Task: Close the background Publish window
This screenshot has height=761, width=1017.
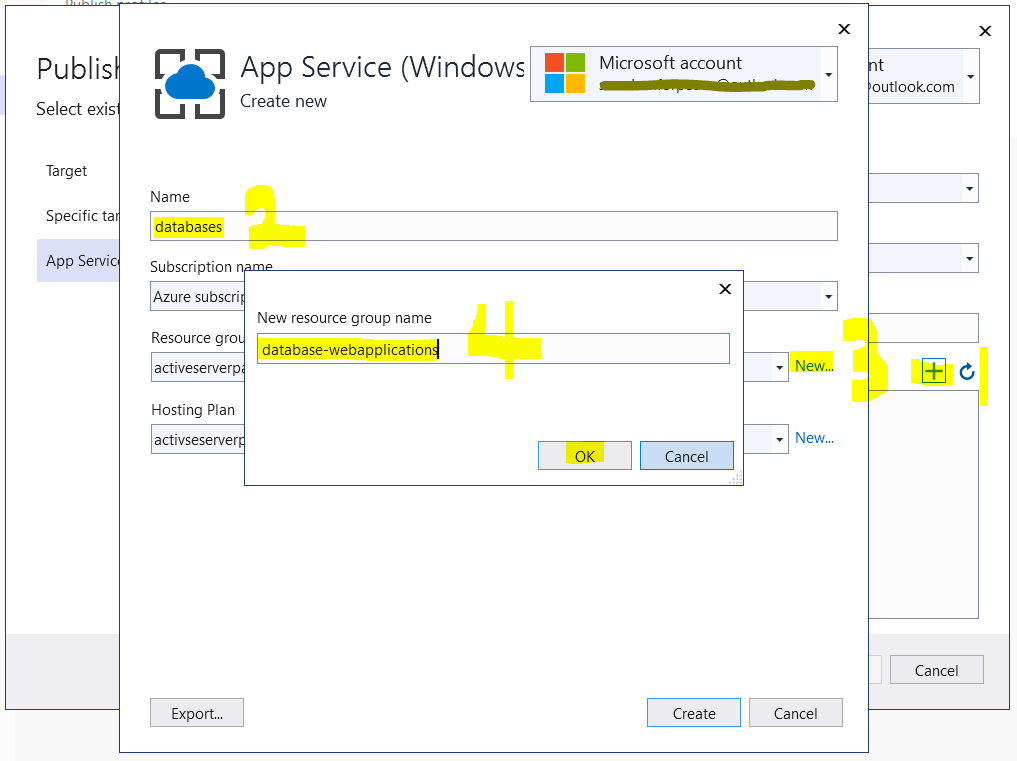Action: [x=985, y=30]
